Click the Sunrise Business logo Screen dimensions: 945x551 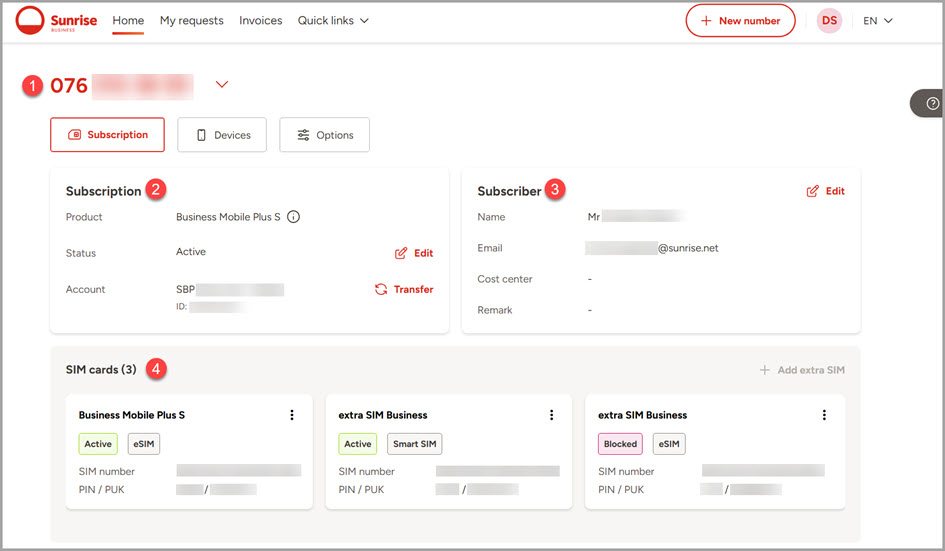(57, 20)
